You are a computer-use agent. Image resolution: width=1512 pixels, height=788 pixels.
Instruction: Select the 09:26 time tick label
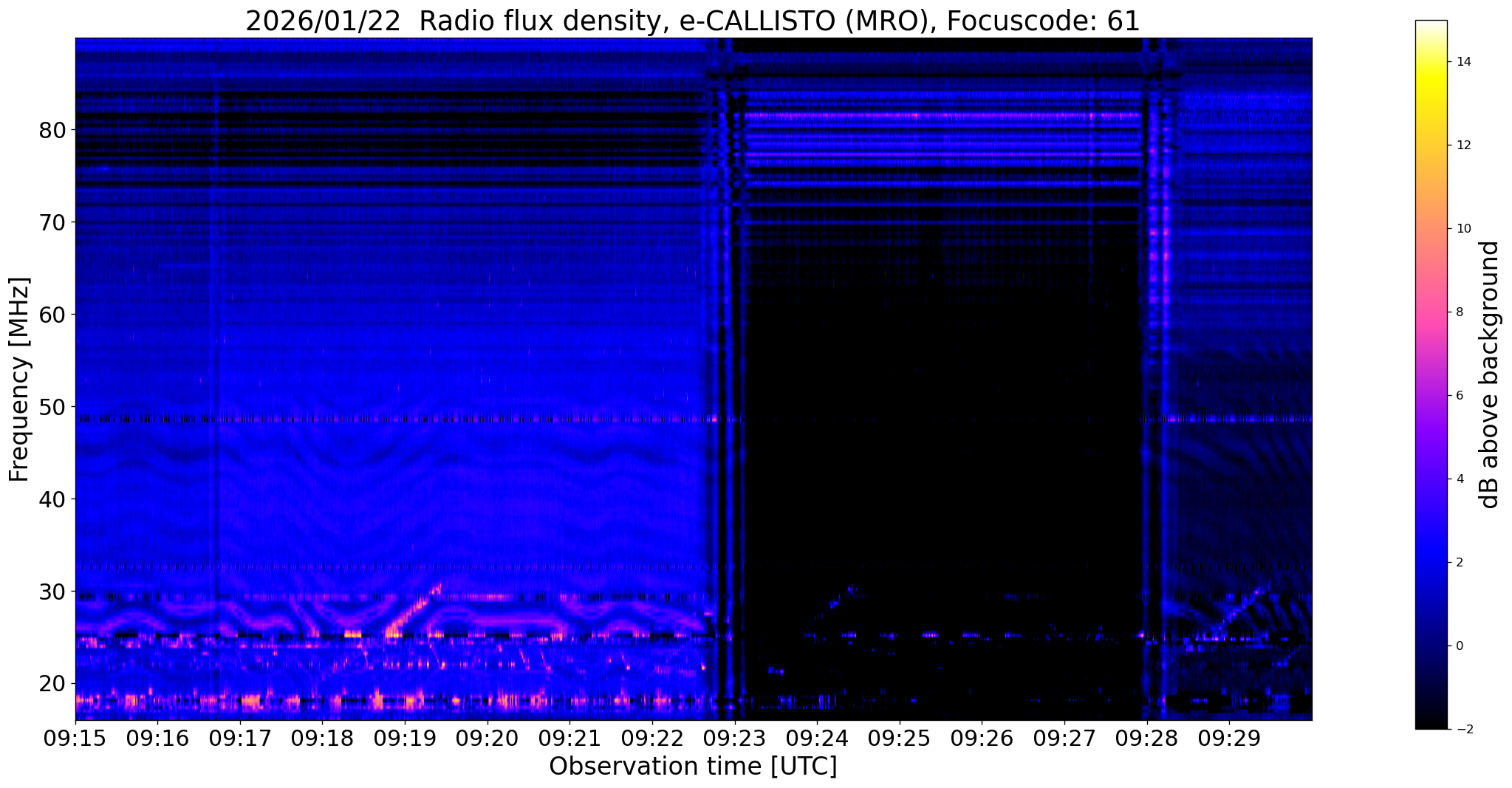(x=982, y=739)
